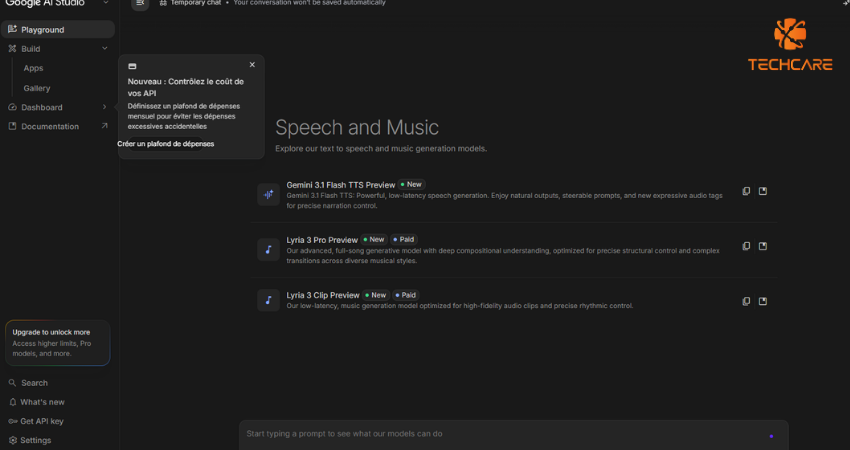This screenshot has width=850, height=450.
Task: Collapse the Build section chevron
Action: 105,48
